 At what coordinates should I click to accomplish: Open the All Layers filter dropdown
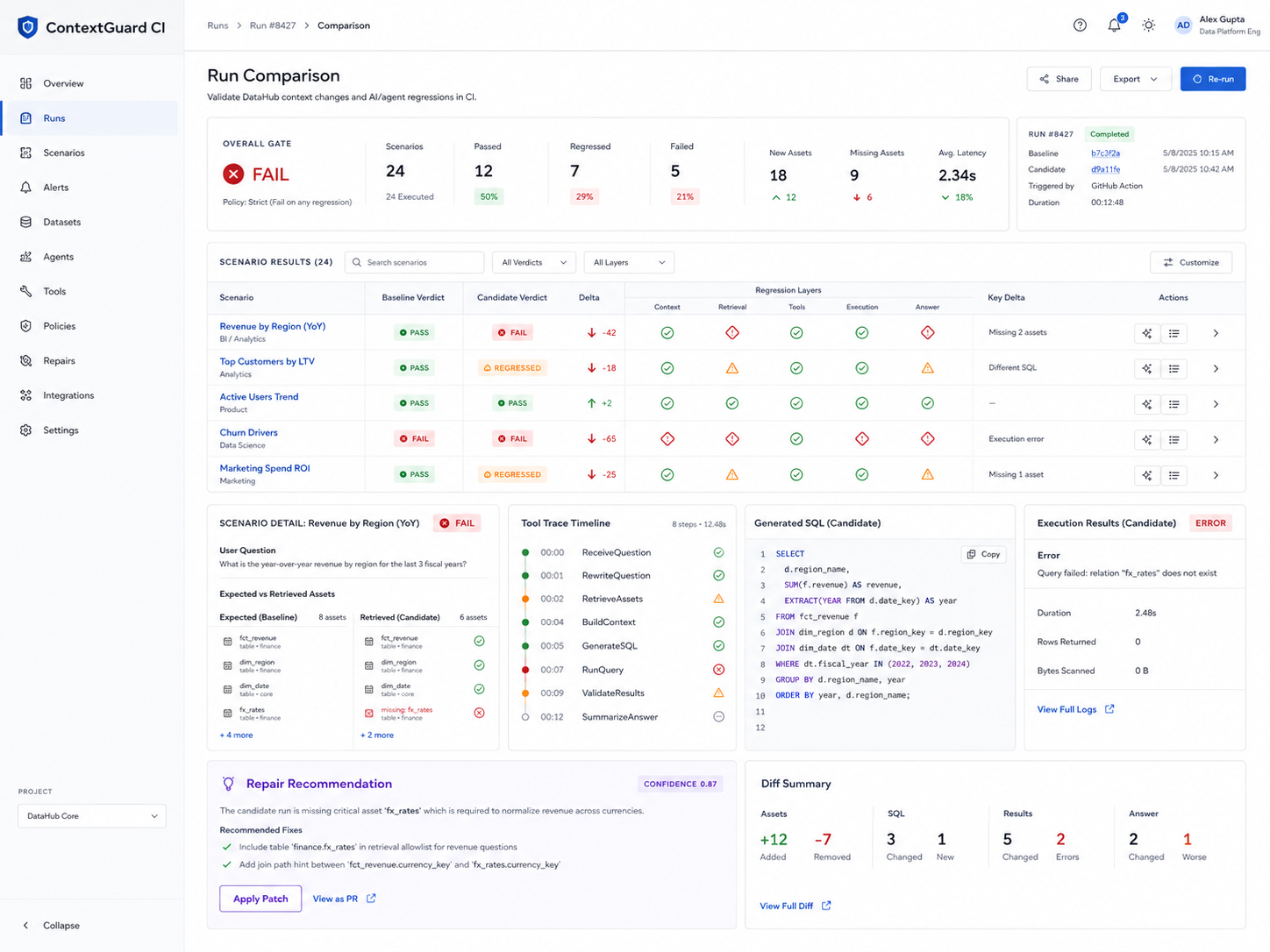pyautogui.click(x=628, y=262)
